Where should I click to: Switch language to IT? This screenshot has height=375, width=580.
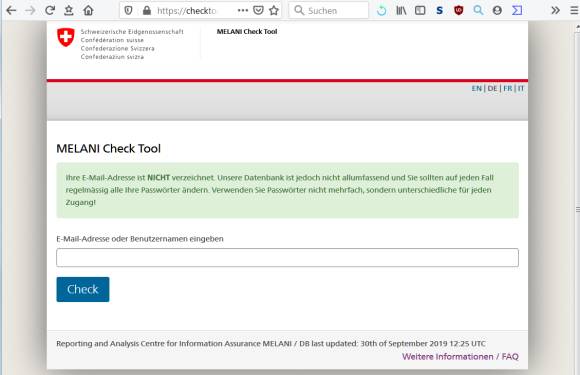pos(521,88)
